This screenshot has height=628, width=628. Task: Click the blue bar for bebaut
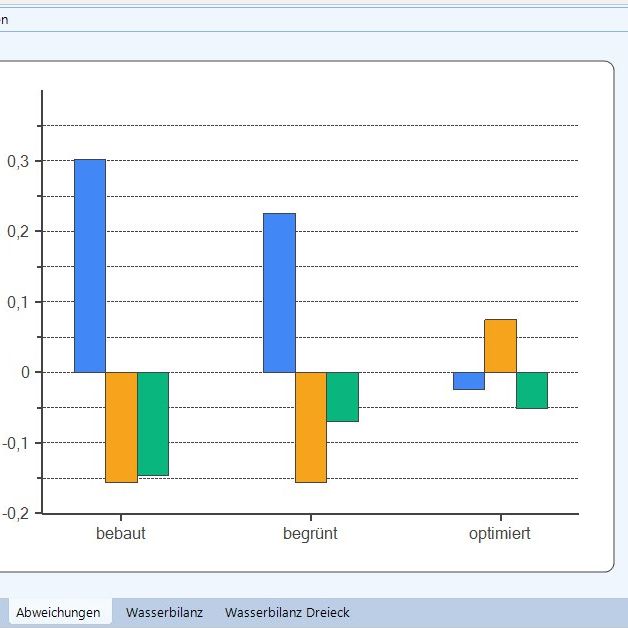point(90,266)
